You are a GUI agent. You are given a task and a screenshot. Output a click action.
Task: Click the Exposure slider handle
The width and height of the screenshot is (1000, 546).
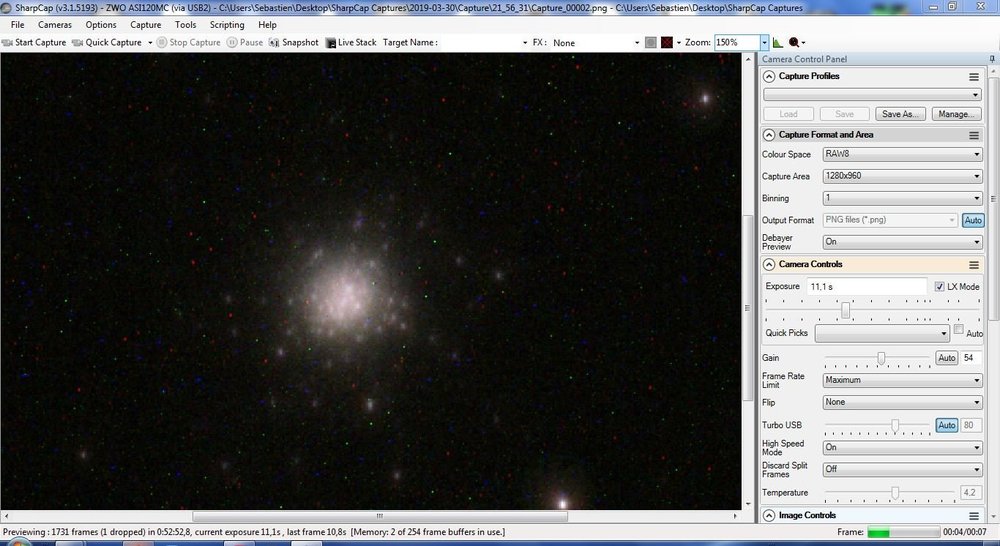pos(846,310)
